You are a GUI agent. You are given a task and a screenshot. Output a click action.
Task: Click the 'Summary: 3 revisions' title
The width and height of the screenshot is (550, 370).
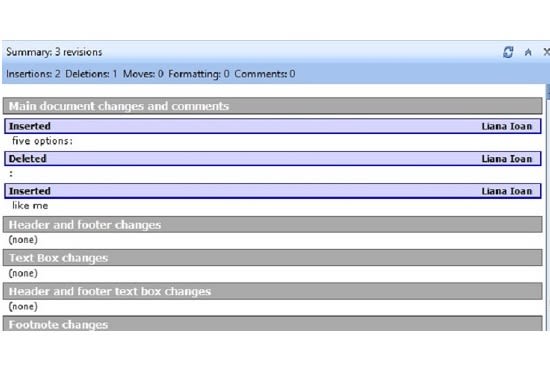(x=54, y=52)
